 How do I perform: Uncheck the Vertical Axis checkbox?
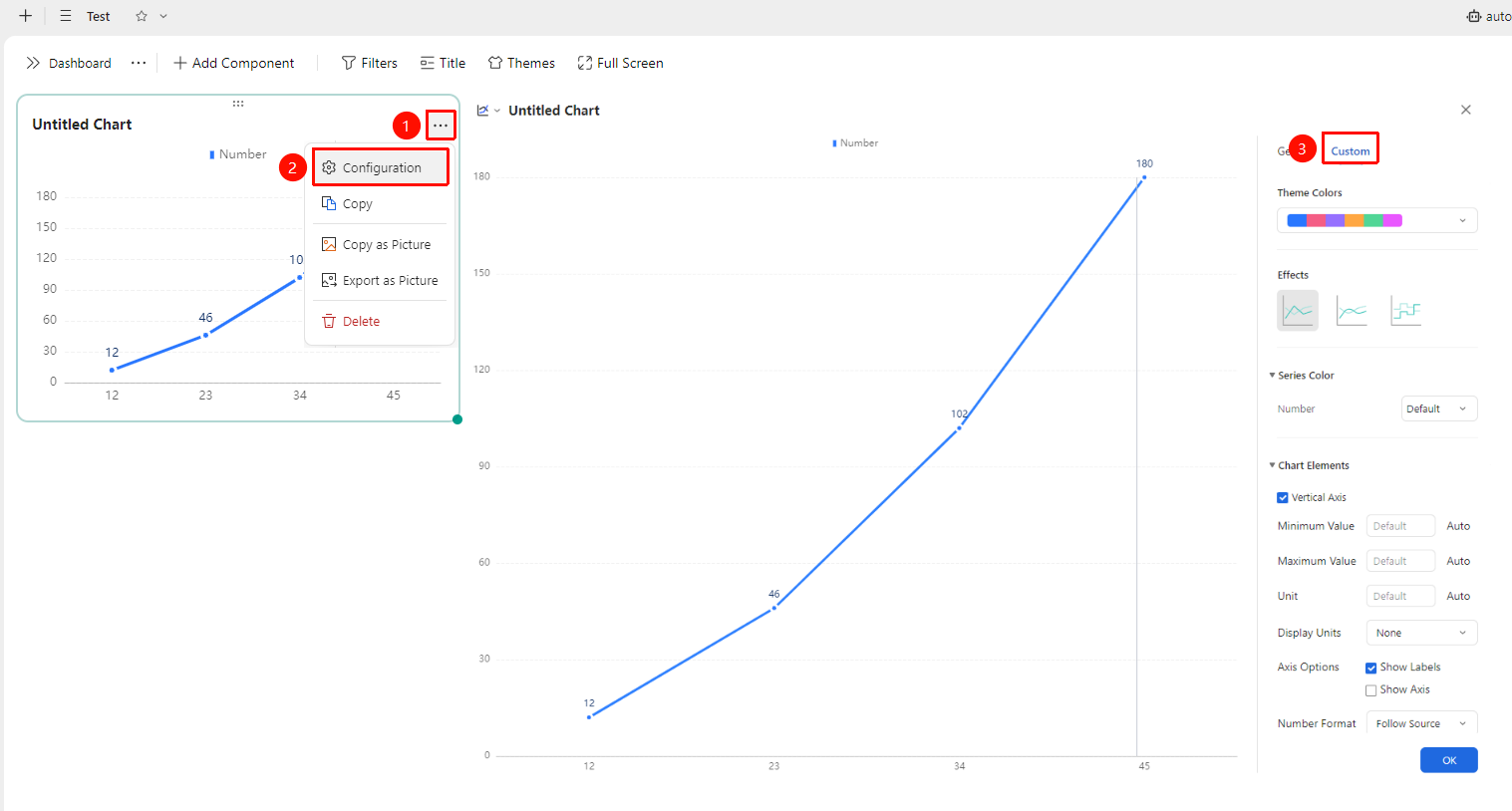pos(1283,498)
